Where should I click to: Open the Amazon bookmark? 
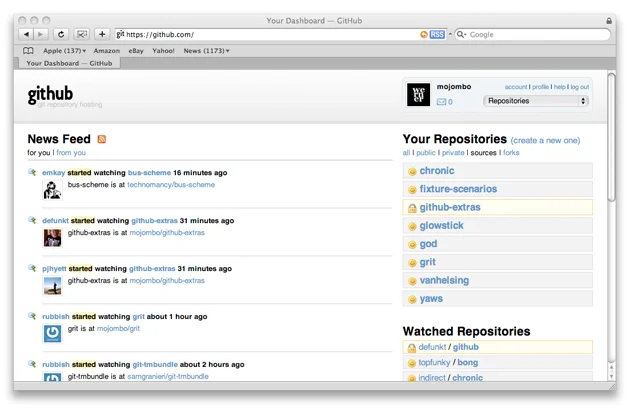click(x=106, y=51)
